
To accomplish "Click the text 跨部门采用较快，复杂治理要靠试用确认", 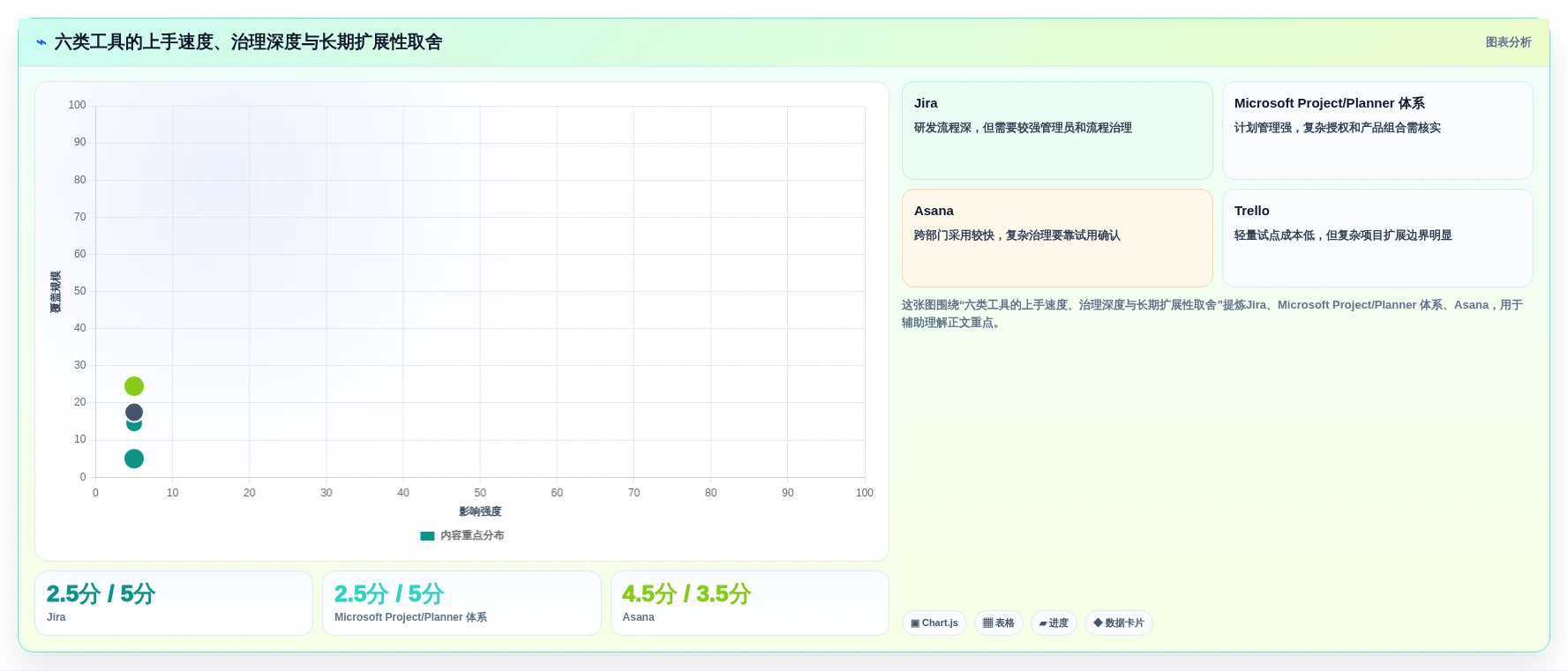I will pos(1017,235).
